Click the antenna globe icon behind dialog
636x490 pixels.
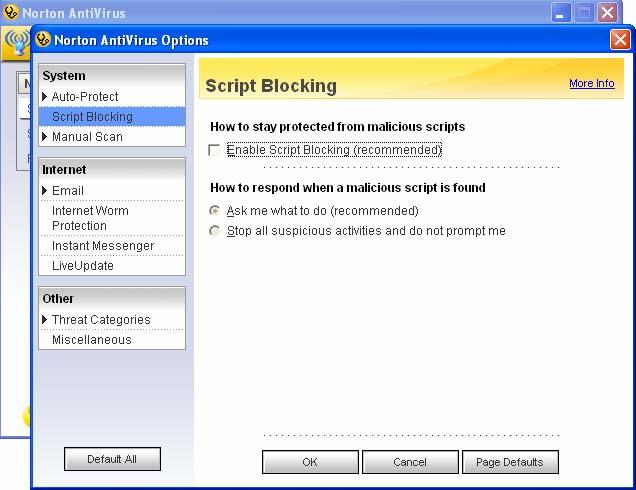pos(17,44)
